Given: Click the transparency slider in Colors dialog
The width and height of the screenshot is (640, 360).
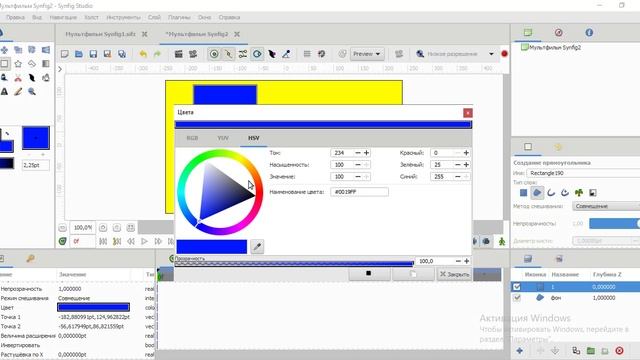Looking at the screenshot, I should [x=294, y=263].
